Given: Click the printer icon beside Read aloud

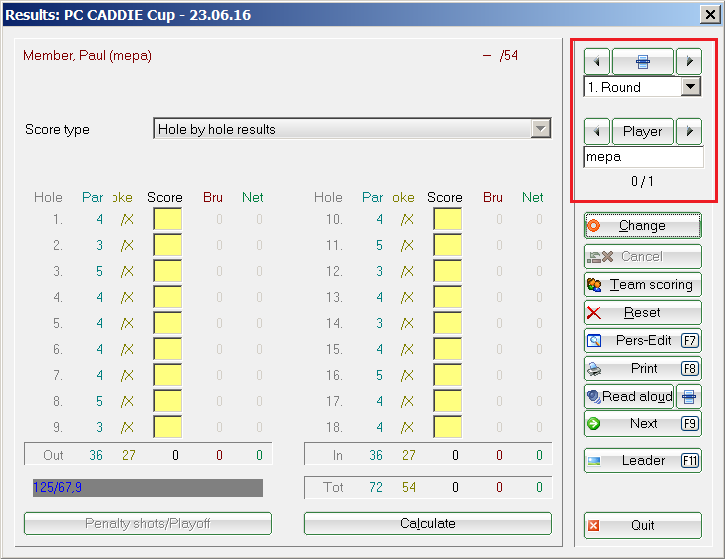Looking at the screenshot, I should click(x=689, y=397).
